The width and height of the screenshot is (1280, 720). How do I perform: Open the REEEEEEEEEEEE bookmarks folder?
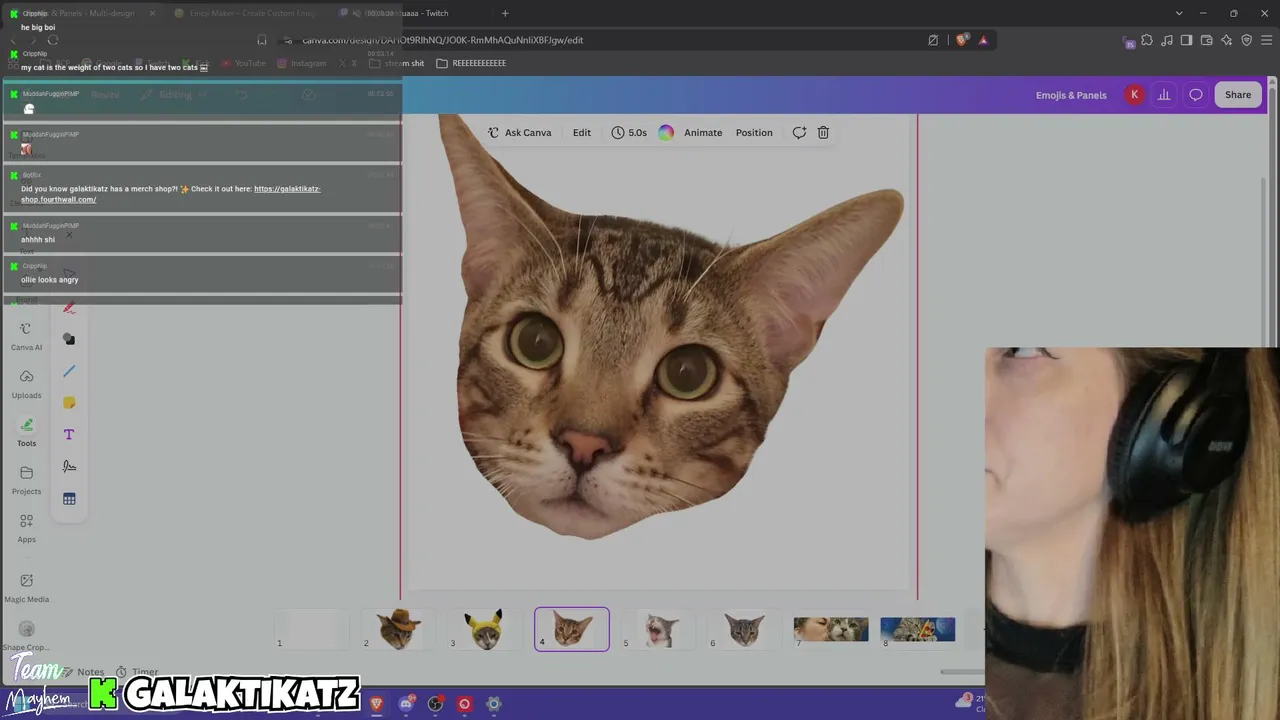point(471,63)
